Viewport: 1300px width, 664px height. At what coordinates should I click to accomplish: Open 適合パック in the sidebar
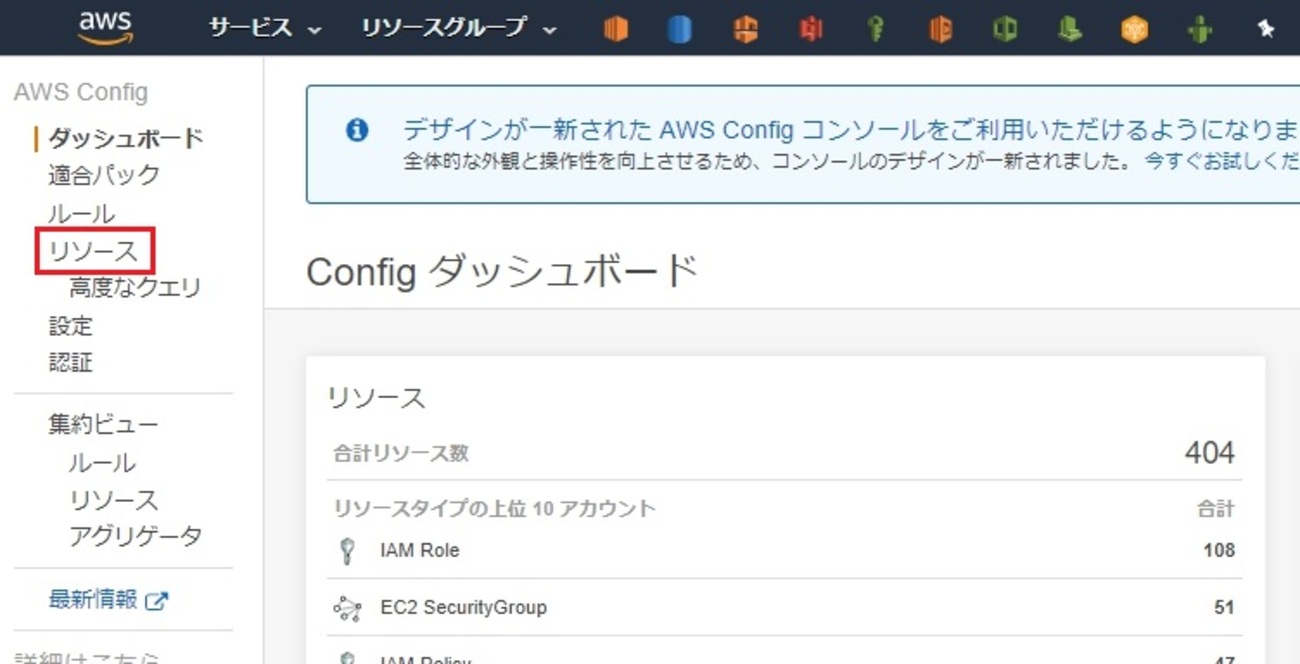point(104,175)
